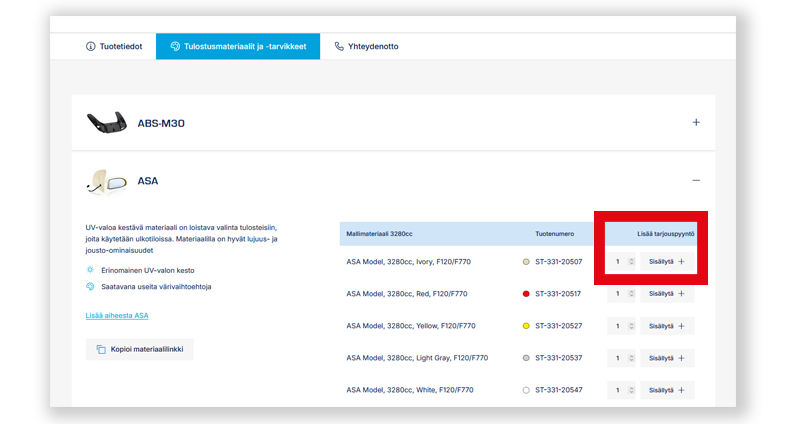The width and height of the screenshot is (786, 424).
Task: Click the quantity stepper for ASA Ivory
Action: tap(631, 262)
